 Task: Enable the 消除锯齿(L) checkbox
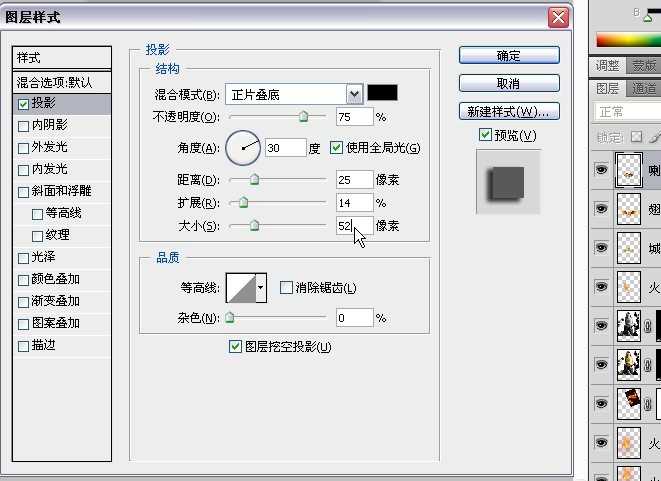pos(286,288)
